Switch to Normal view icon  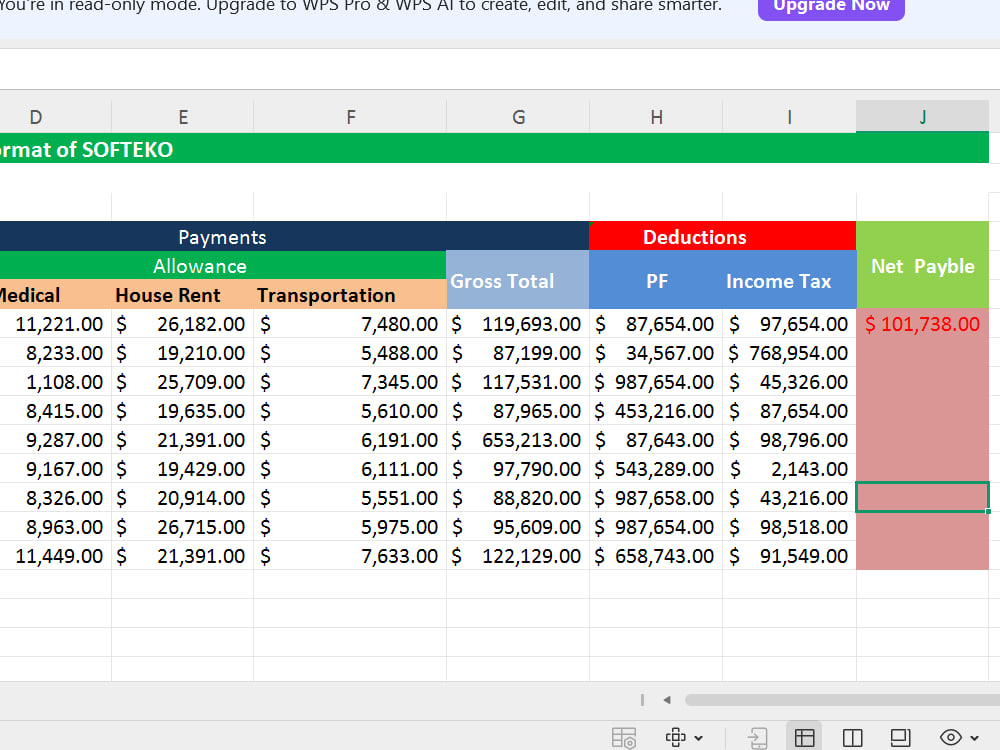click(x=804, y=738)
